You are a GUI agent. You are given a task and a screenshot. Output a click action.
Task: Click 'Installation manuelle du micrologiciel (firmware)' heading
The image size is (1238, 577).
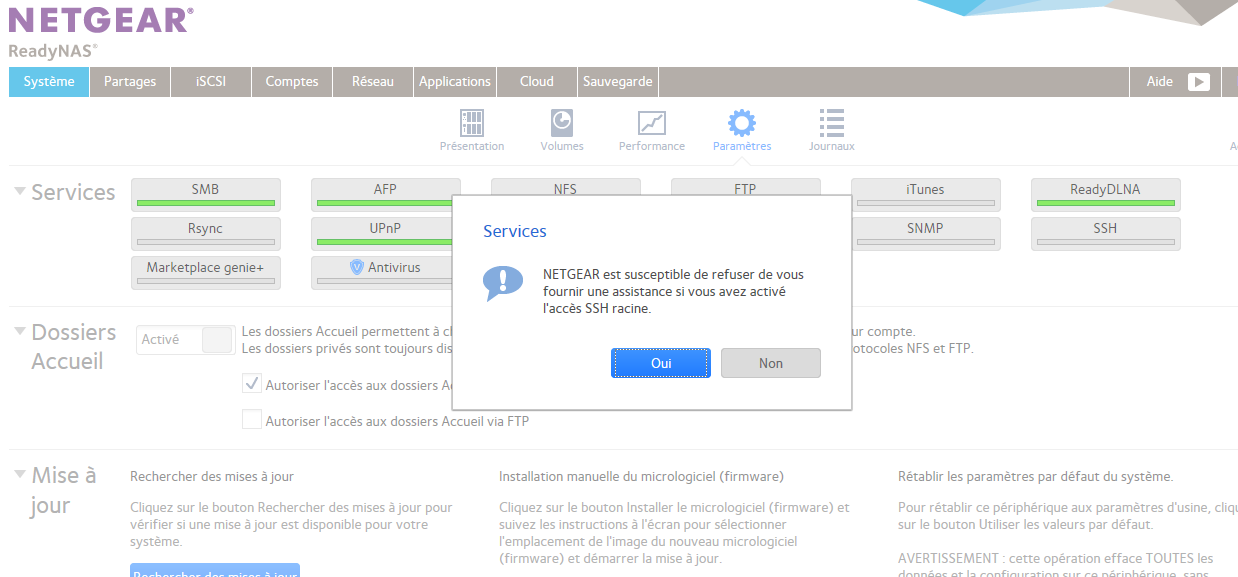pos(641,477)
